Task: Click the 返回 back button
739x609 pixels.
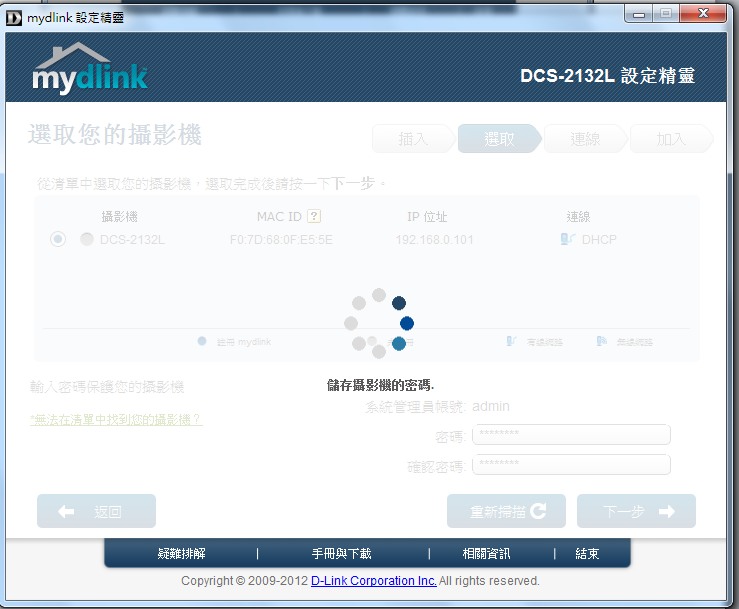Action: (x=97, y=511)
